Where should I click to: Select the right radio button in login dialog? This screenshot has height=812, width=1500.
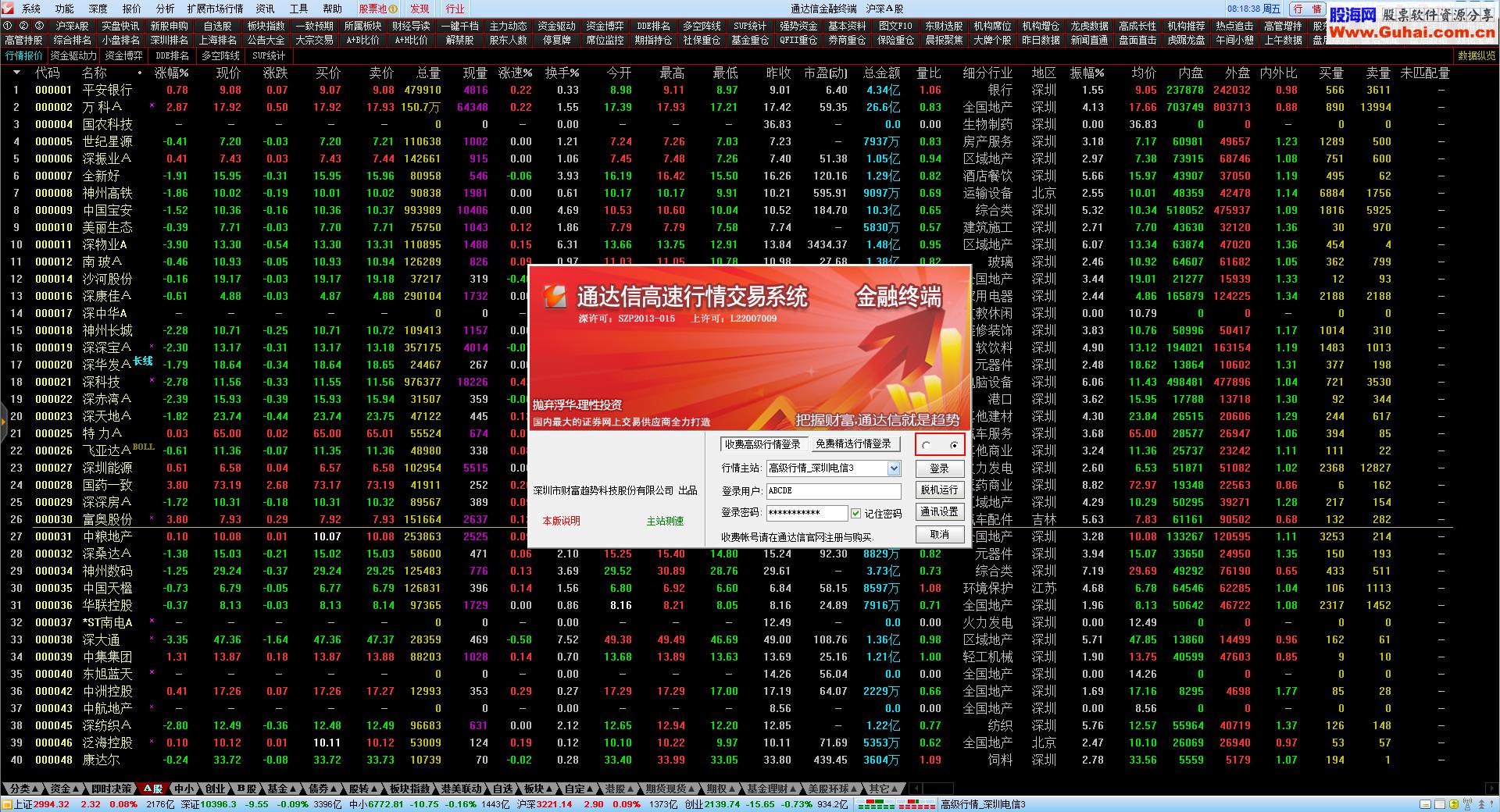pos(954,445)
